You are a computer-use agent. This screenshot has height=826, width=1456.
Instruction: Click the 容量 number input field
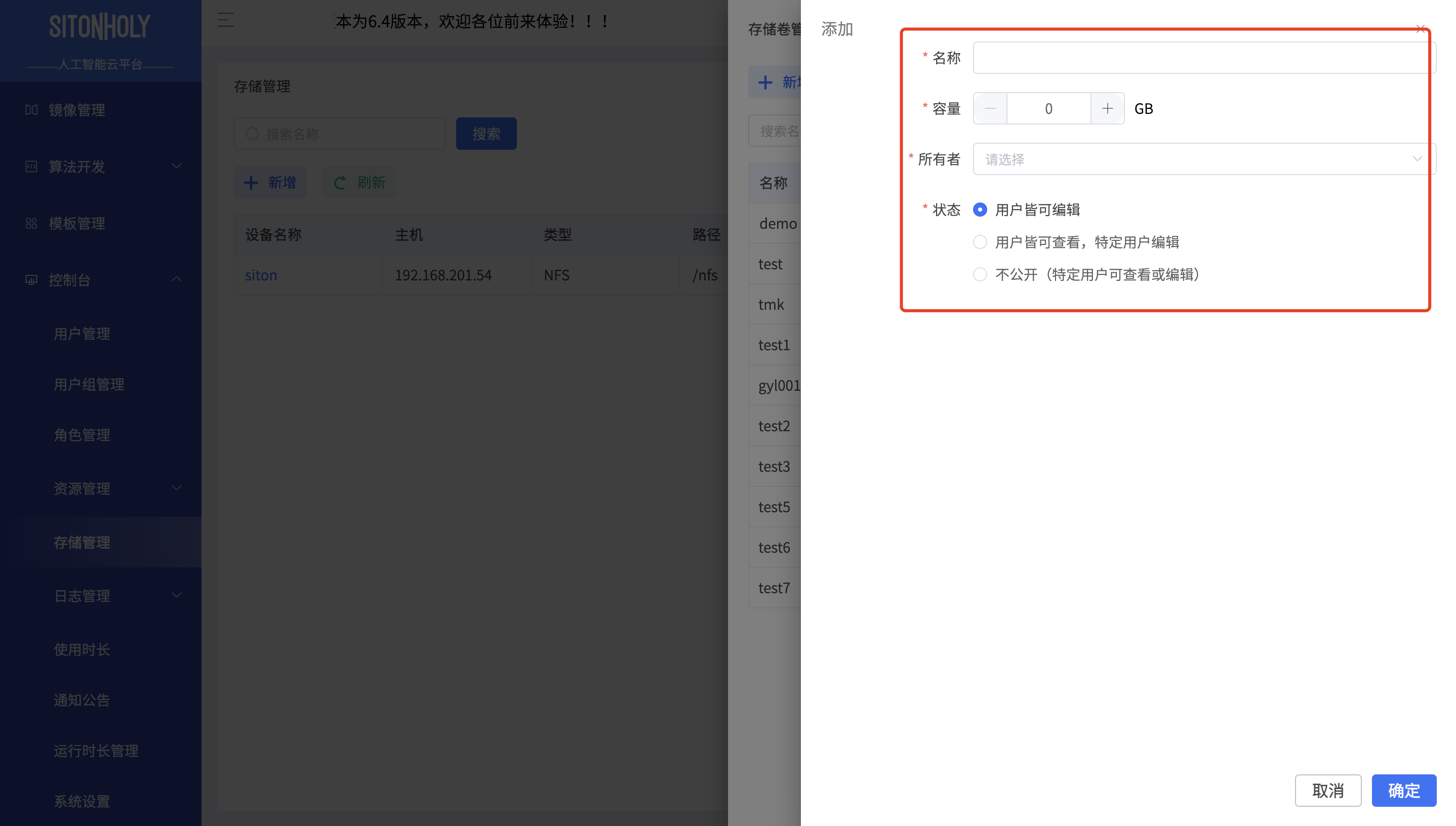(x=1048, y=108)
